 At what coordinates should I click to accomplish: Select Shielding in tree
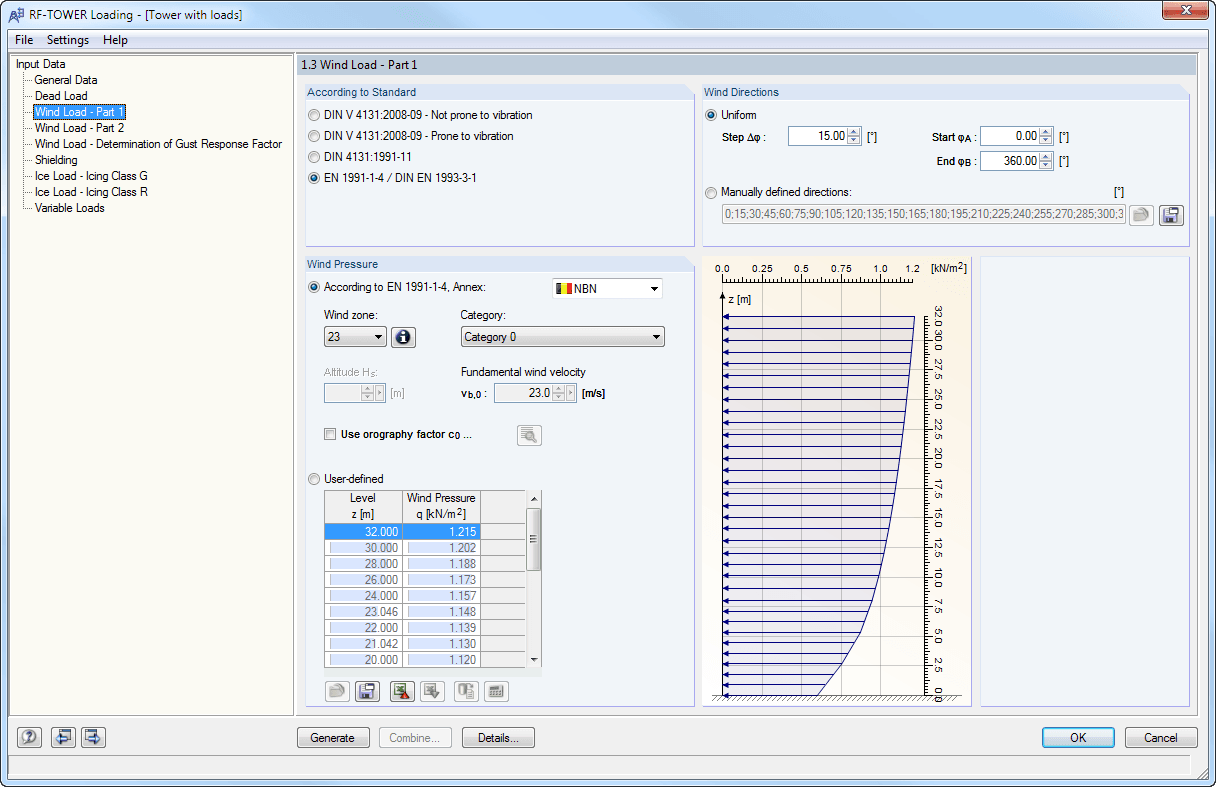[56, 160]
